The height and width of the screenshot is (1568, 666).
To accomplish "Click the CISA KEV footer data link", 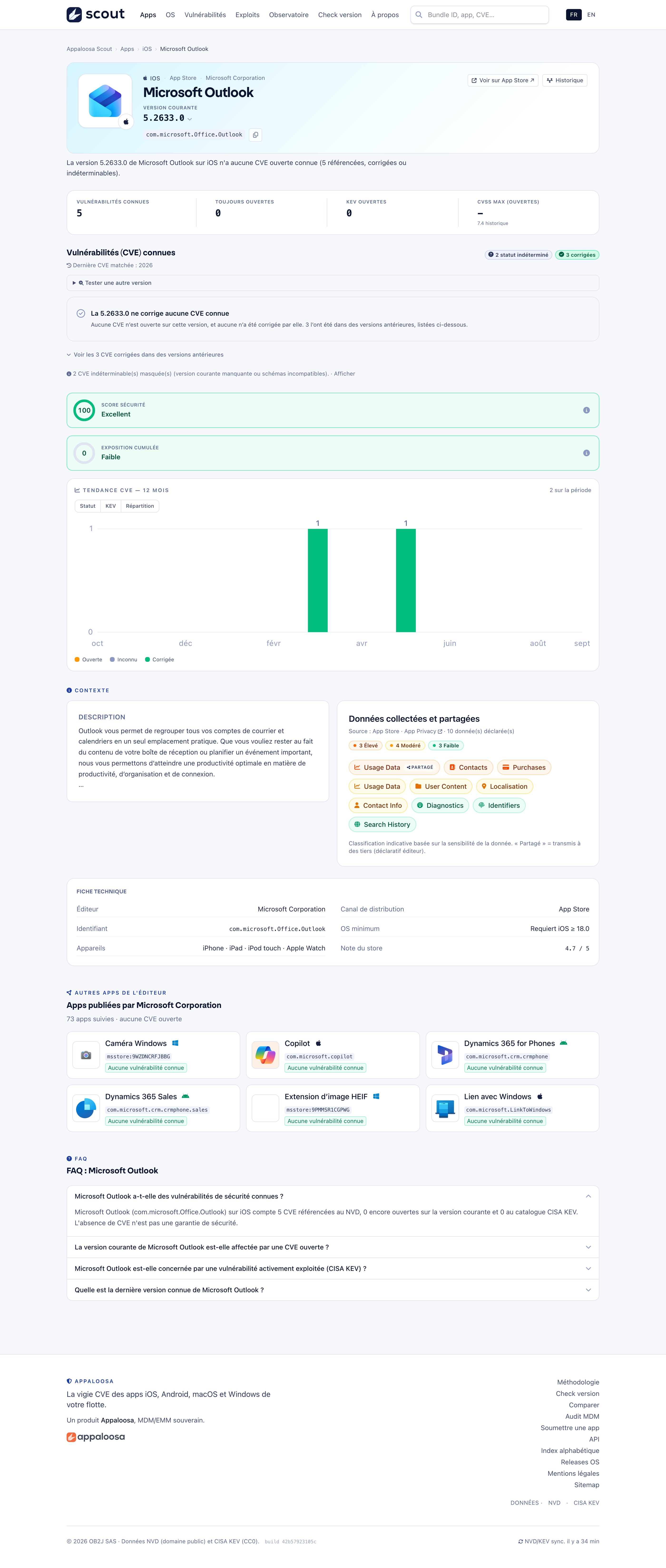I will (x=586, y=1503).
